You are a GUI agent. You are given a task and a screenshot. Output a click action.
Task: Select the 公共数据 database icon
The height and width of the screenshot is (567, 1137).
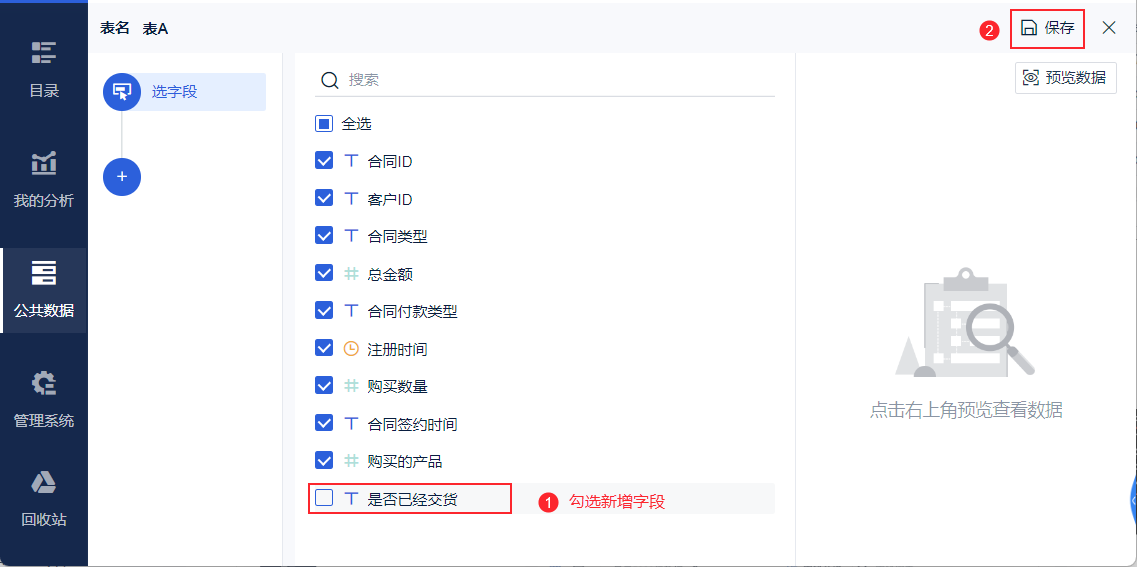pos(44,273)
